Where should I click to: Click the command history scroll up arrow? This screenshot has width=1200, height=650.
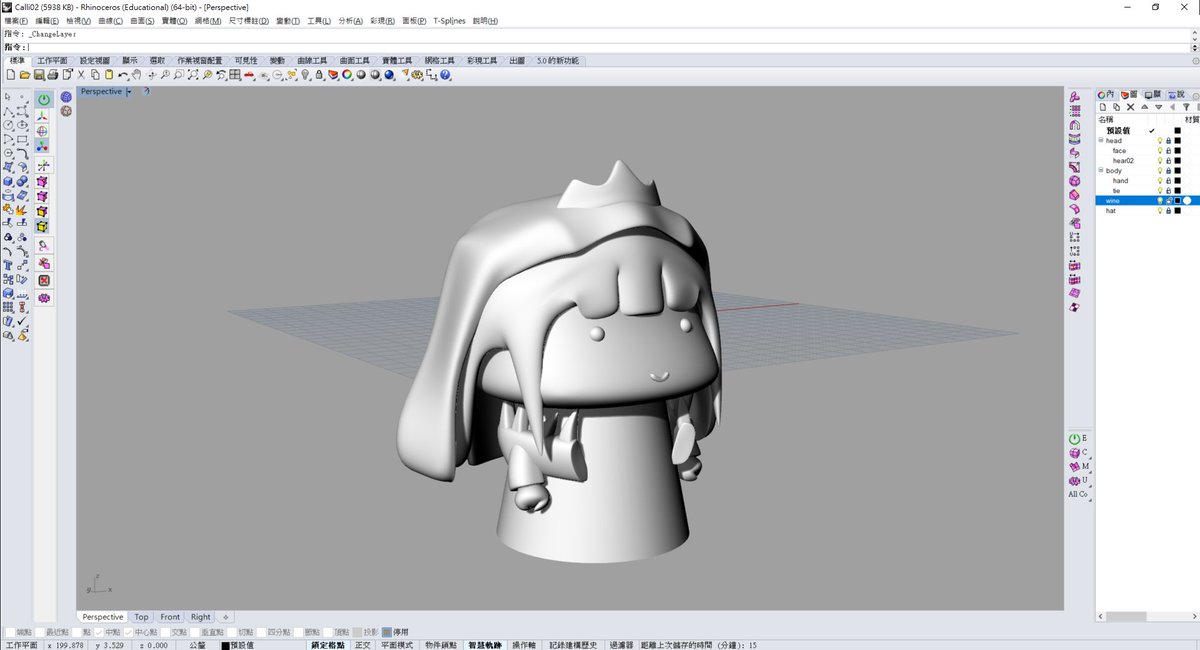[1194, 34]
